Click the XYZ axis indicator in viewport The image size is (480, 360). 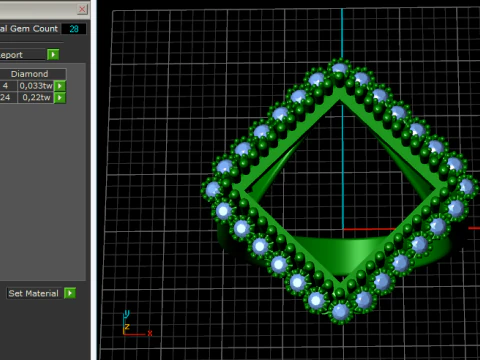[x=137, y=324]
